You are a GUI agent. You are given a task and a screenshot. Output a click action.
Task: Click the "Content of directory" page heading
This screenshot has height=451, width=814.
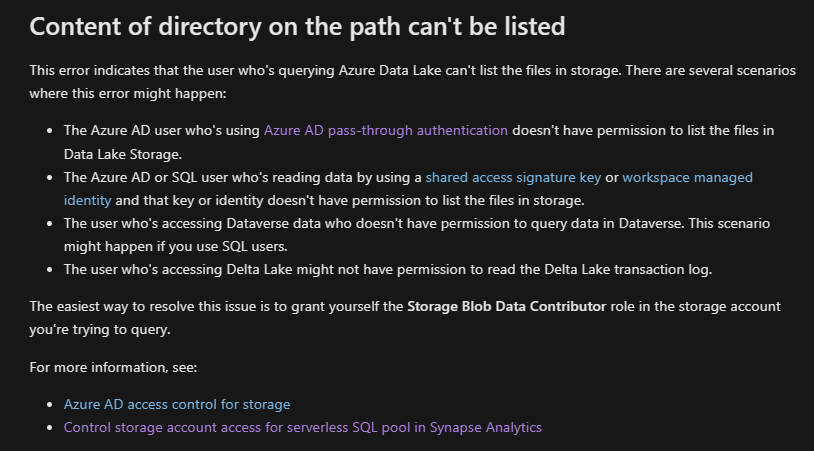297,26
